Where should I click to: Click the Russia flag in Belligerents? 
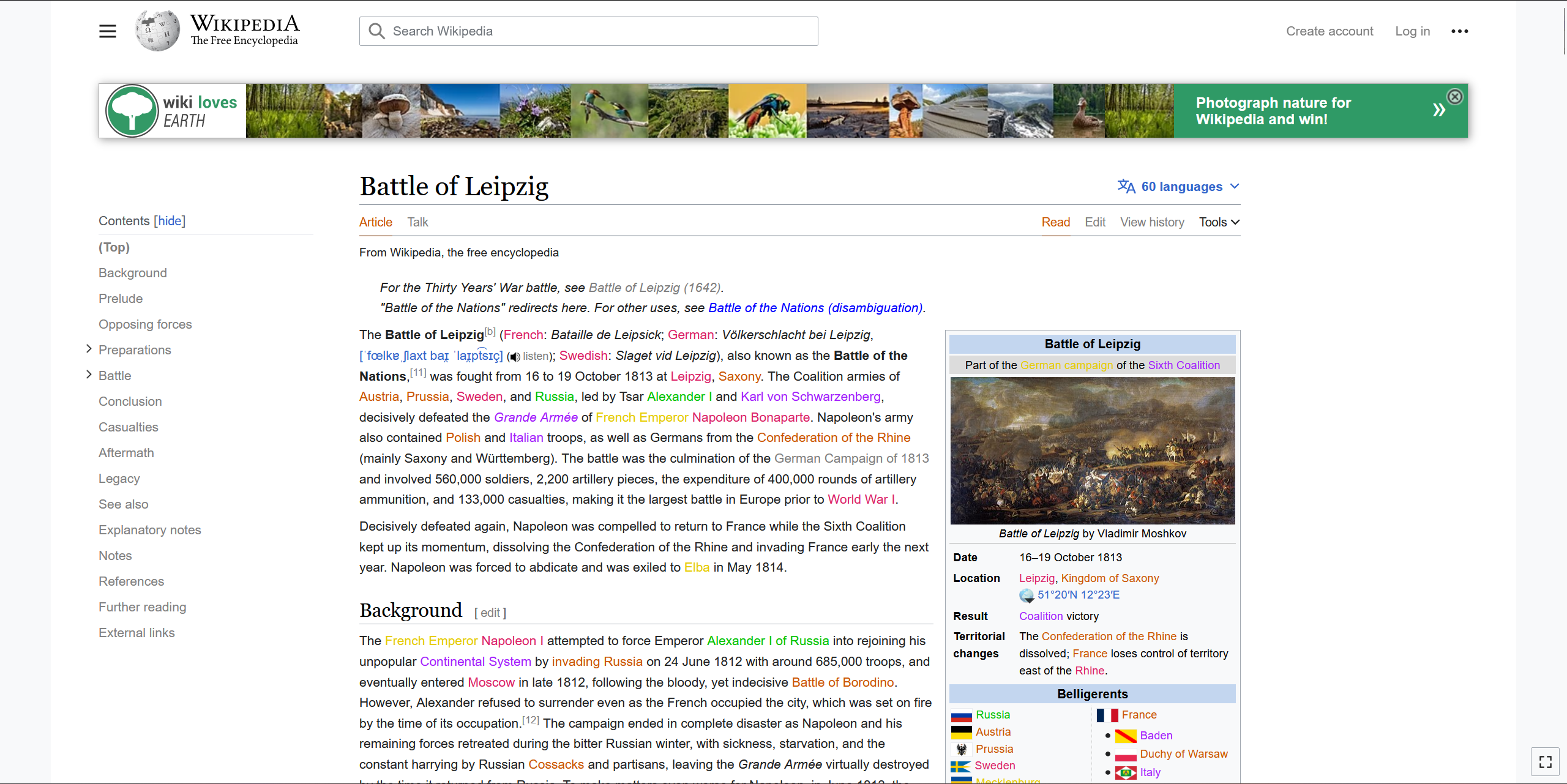(x=962, y=714)
